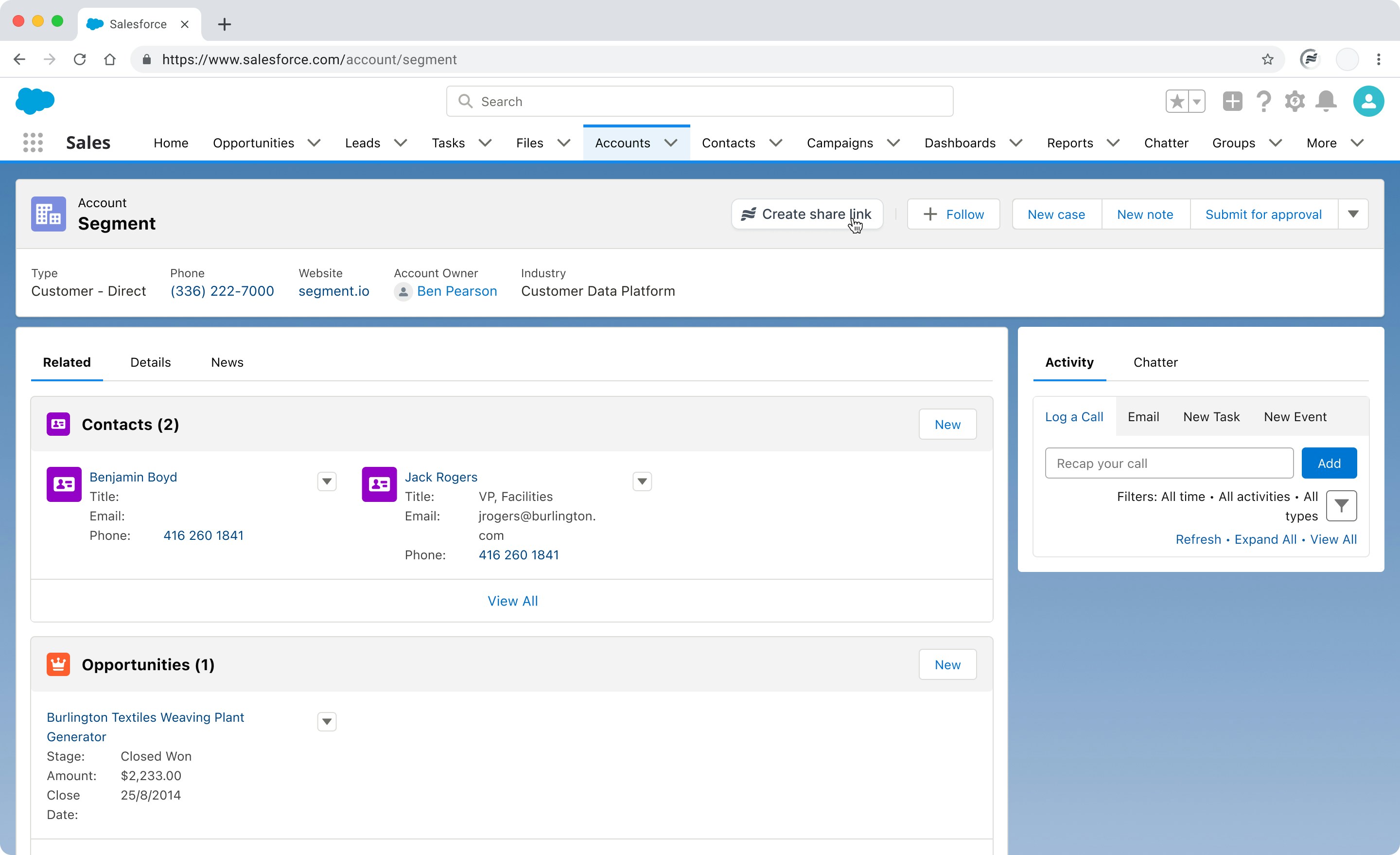1400x855 pixels.
Task: Bookmark this page with the star
Action: (1267, 59)
